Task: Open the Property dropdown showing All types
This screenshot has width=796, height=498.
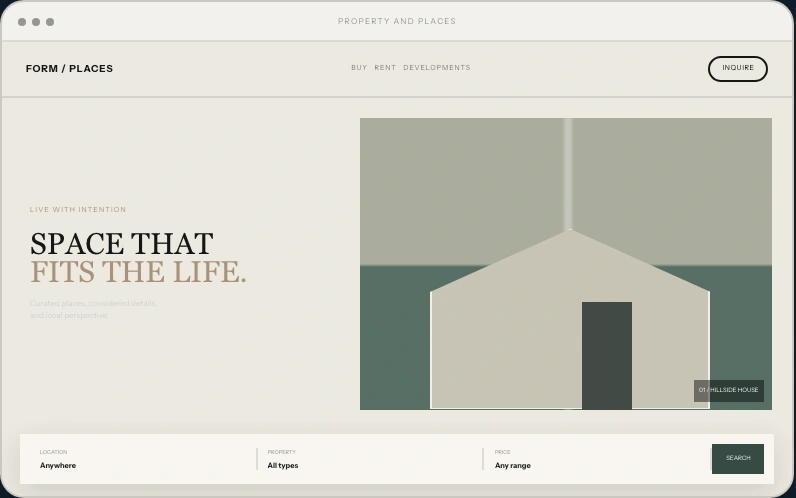Action: pyautogui.click(x=370, y=459)
